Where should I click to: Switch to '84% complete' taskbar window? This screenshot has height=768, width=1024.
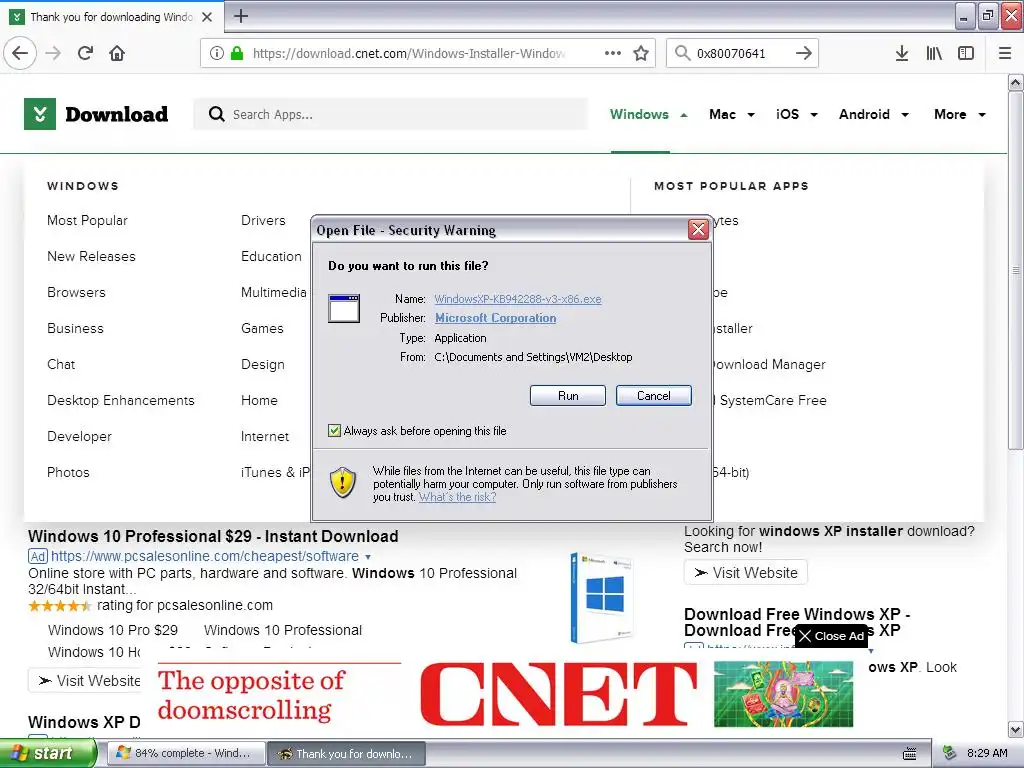(185, 754)
